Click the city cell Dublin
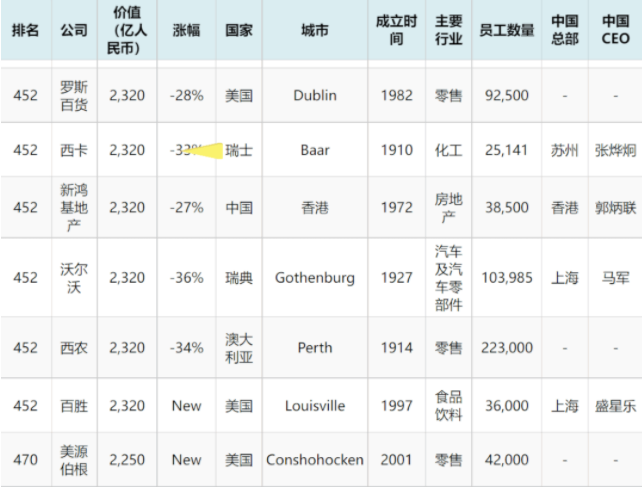Image resolution: width=642 pixels, height=489 pixels. point(315,96)
